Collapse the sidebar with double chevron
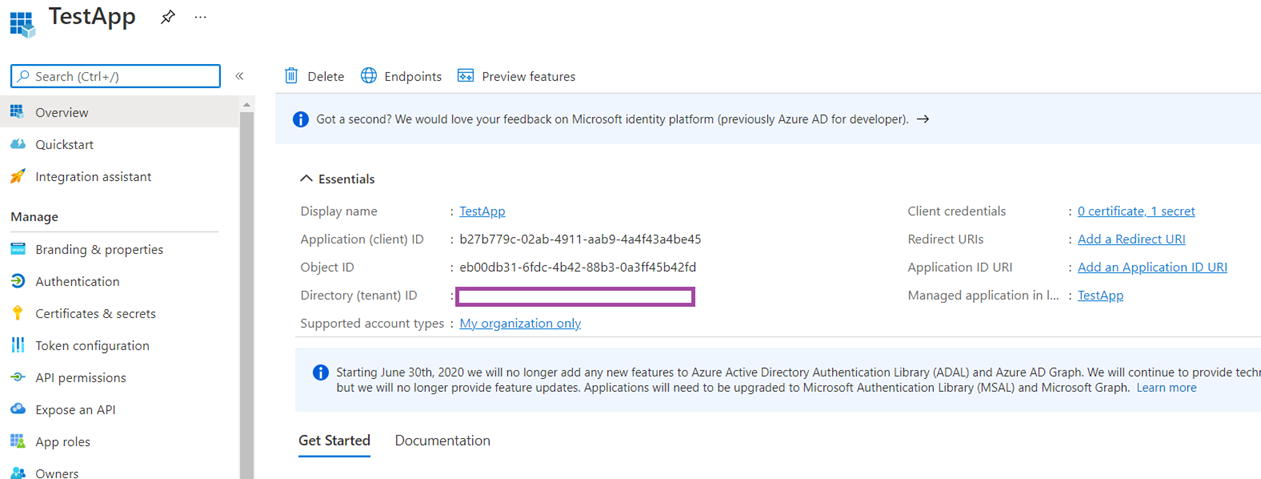Viewport: 1261px width, 479px height. (x=239, y=76)
